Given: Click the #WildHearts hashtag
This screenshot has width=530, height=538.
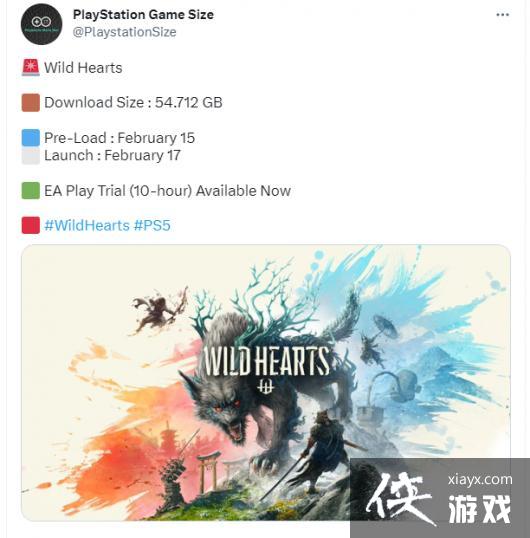Looking at the screenshot, I should click(87, 225).
